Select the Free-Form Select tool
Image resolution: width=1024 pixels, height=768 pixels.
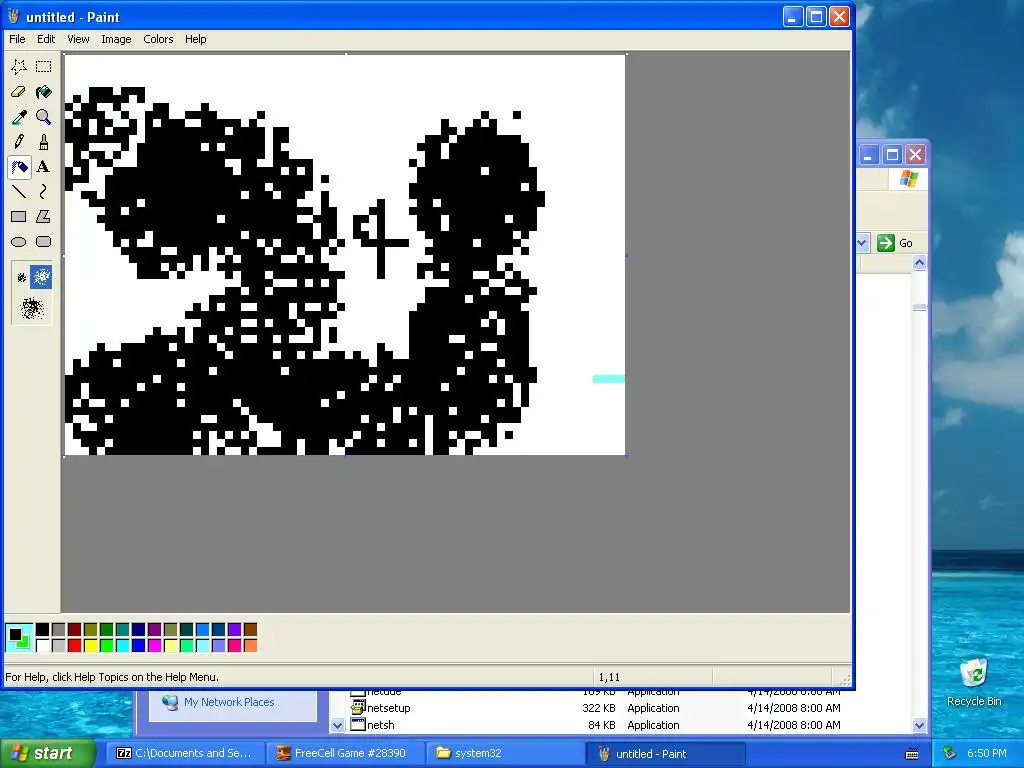tap(19, 67)
